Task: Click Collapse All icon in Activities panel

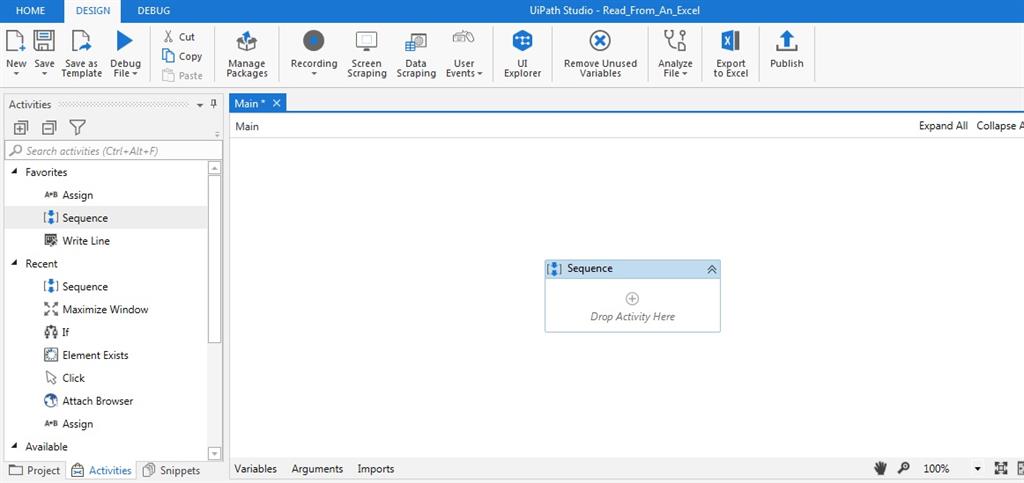Action: tap(49, 127)
